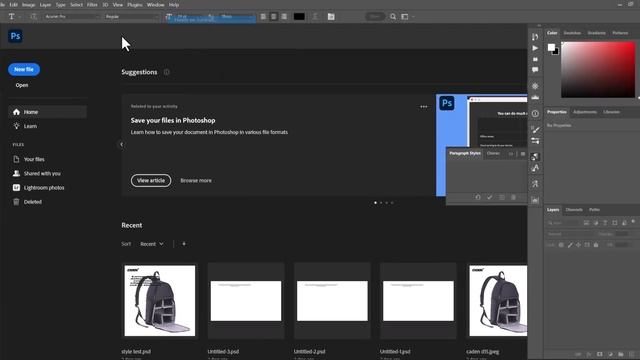Open the Actions panel play icon in the dock

tap(535, 48)
